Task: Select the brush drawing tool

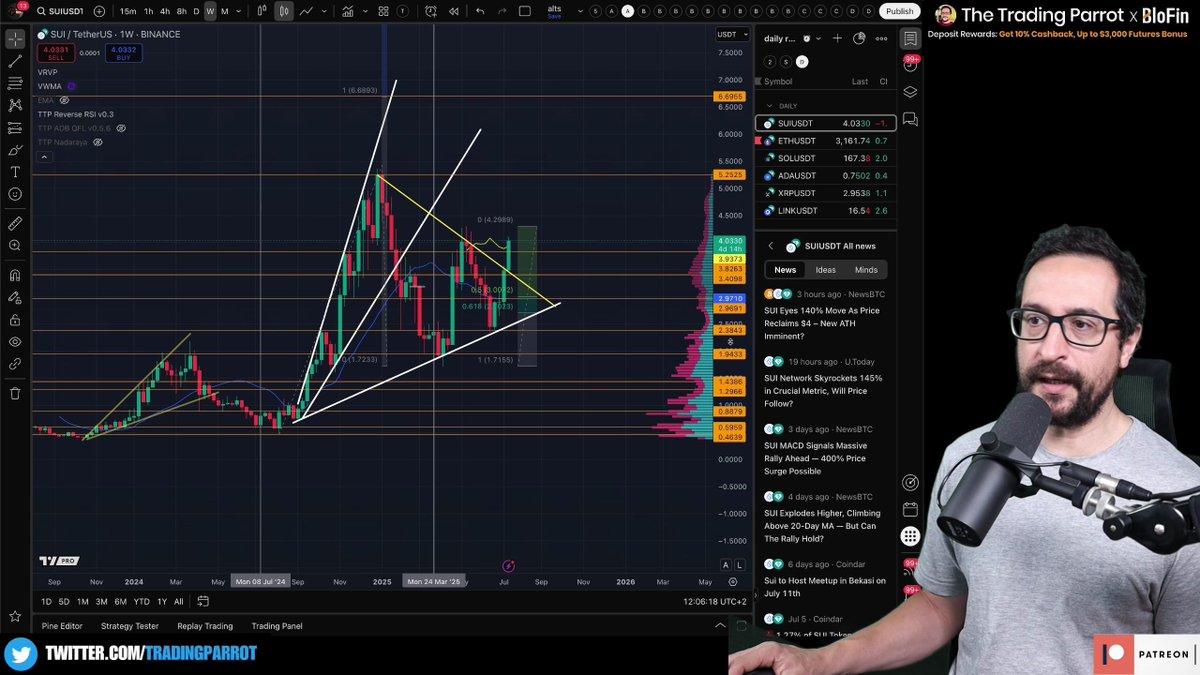Action: [x=15, y=150]
